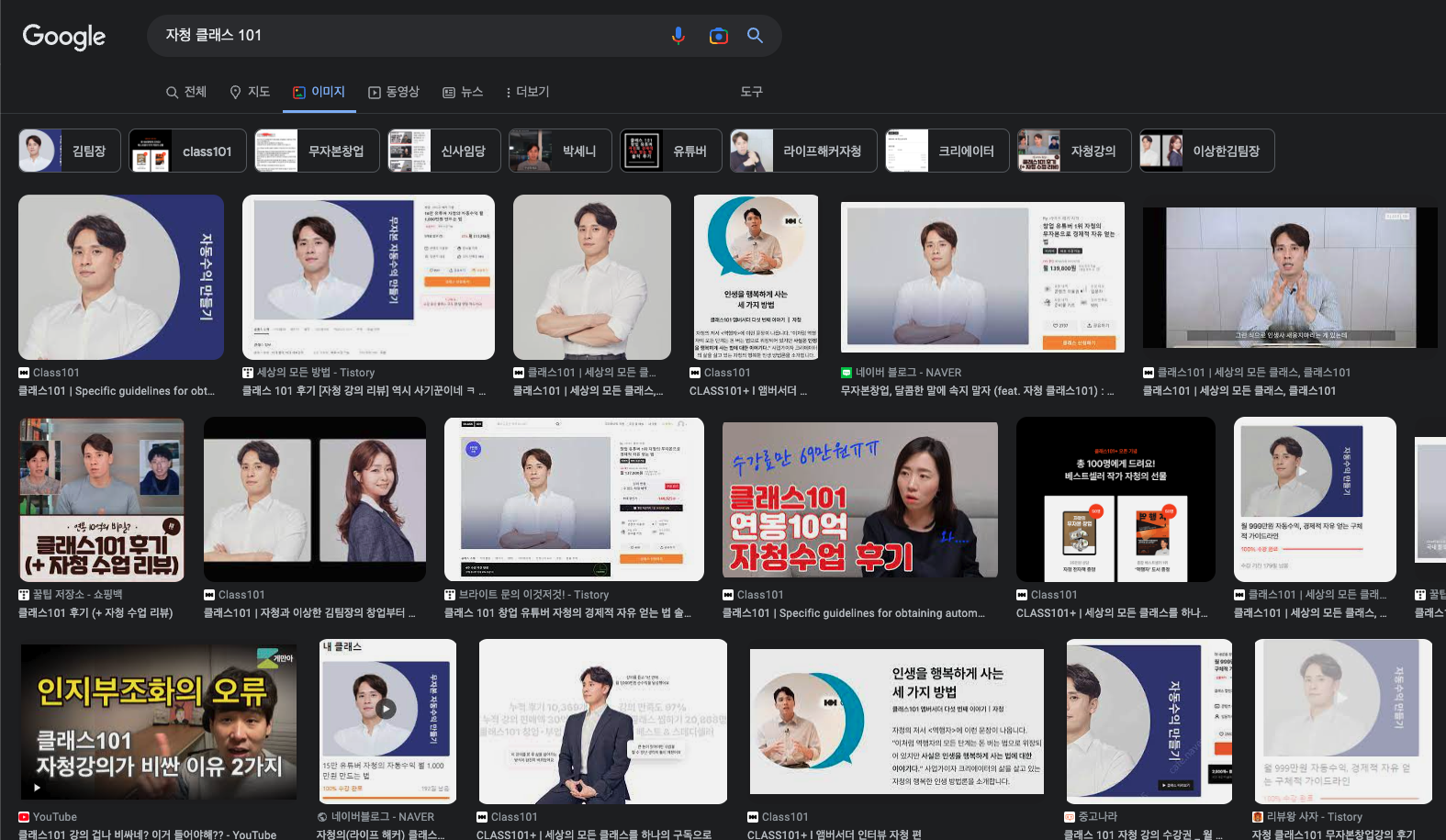Filter images by 자청강의 chip

click(1074, 151)
